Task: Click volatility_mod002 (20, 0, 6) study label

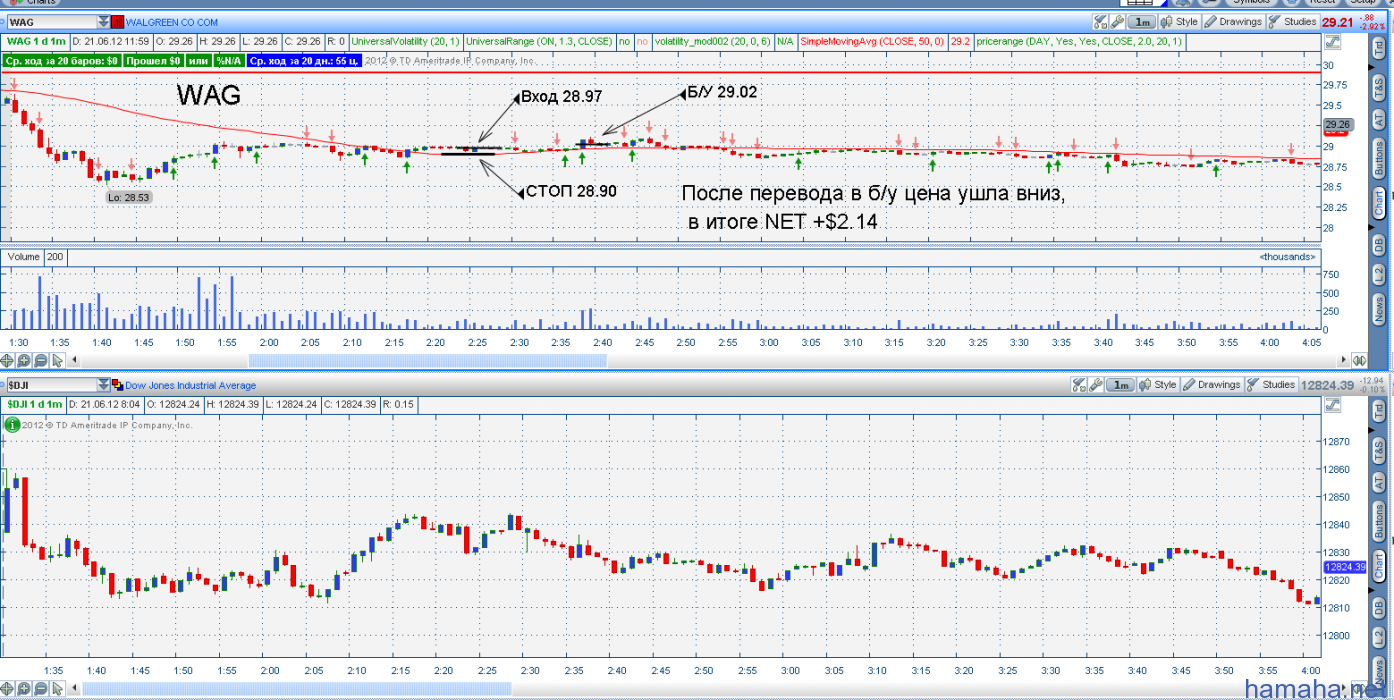Action: (x=713, y=42)
